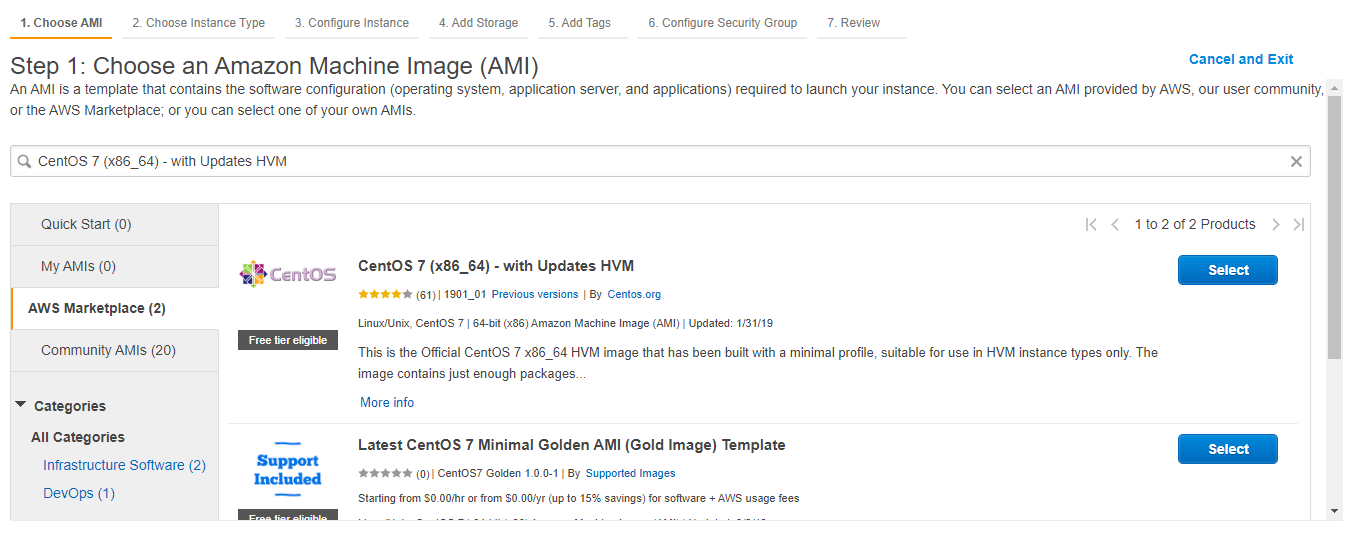Click the CentOS Free tier eligible badge
Image resolution: width=1349 pixels, height=534 pixels.
pyautogui.click(x=288, y=340)
